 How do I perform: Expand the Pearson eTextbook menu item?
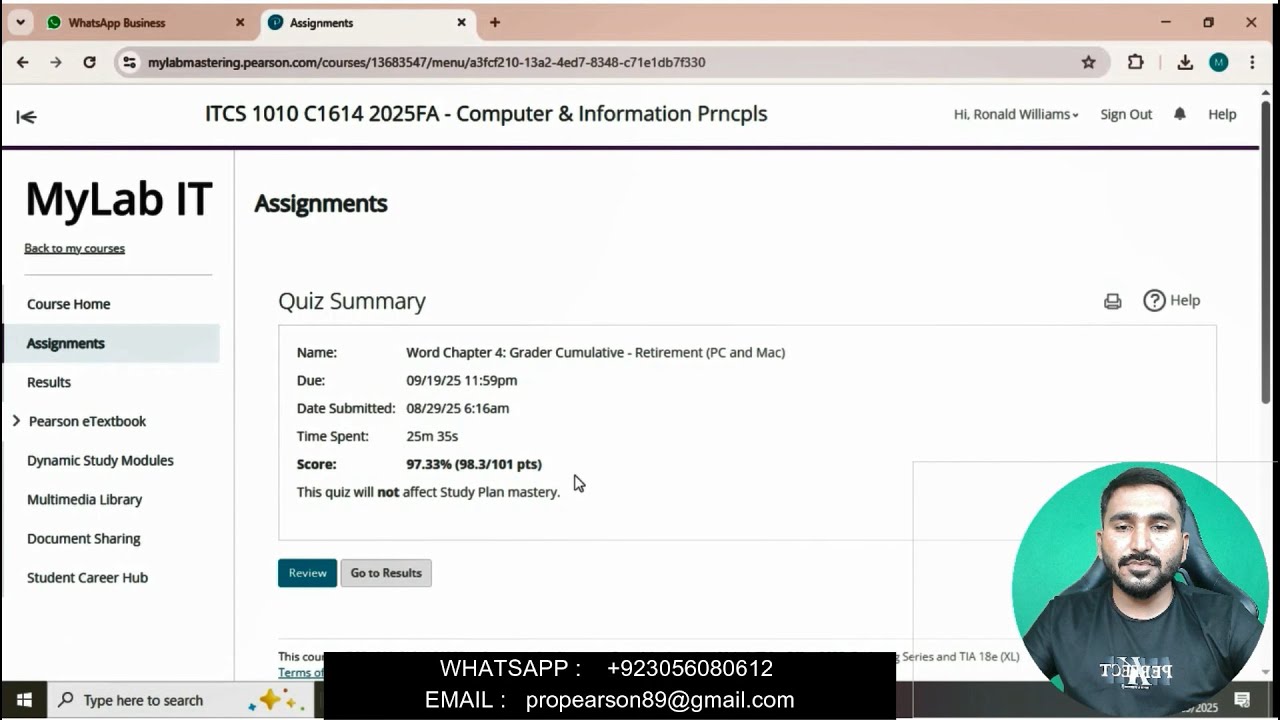click(16, 421)
